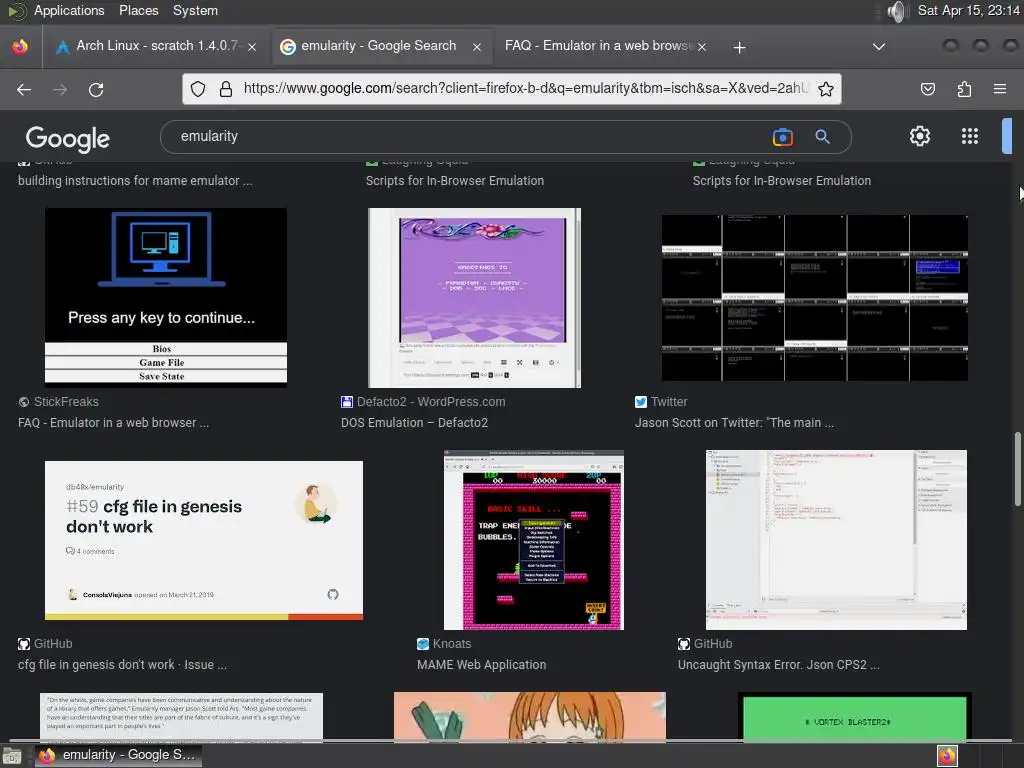Open middle Scripts for In-Browser Emulation link
This screenshot has width=1024, height=768.
tap(455, 181)
